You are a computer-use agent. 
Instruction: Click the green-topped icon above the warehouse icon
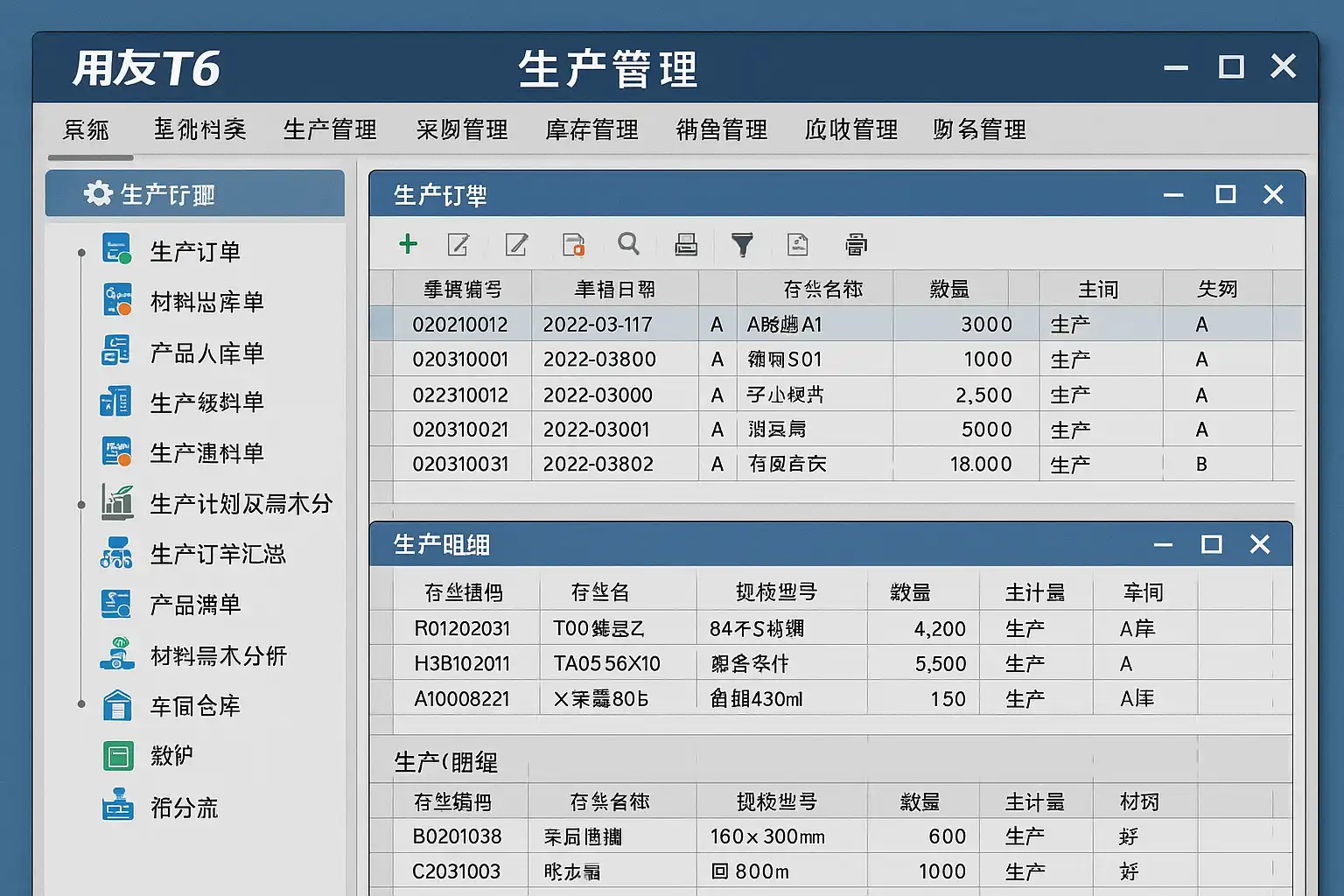pos(117,654)
